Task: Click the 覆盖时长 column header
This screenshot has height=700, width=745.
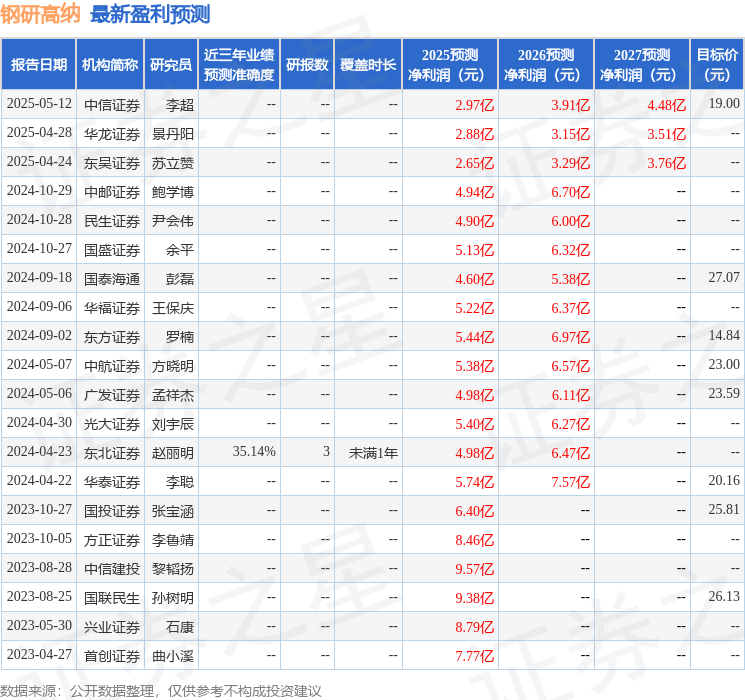Action: (x=368, y=65)
